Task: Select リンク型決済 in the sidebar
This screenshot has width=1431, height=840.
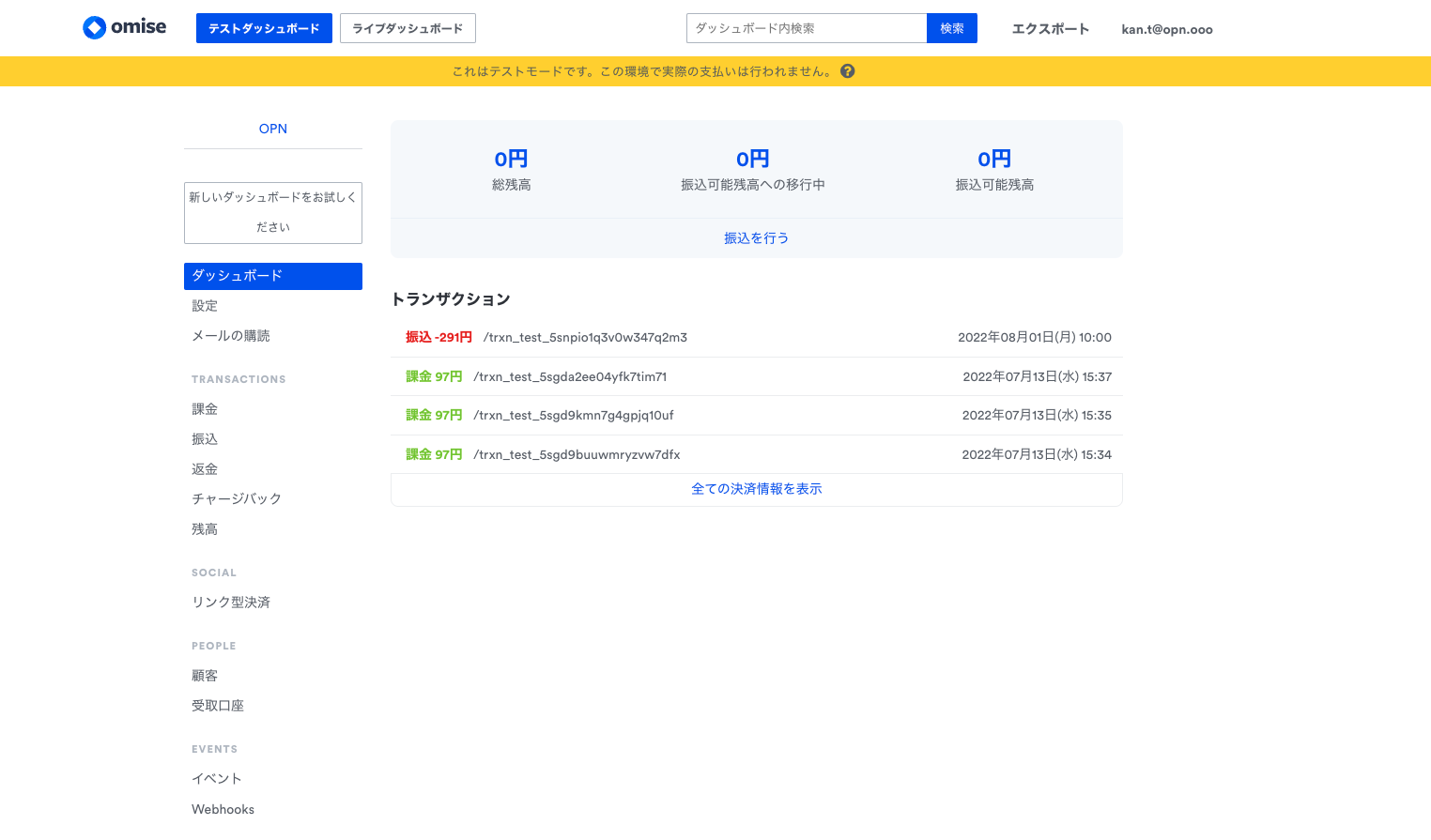Action: 231,603
